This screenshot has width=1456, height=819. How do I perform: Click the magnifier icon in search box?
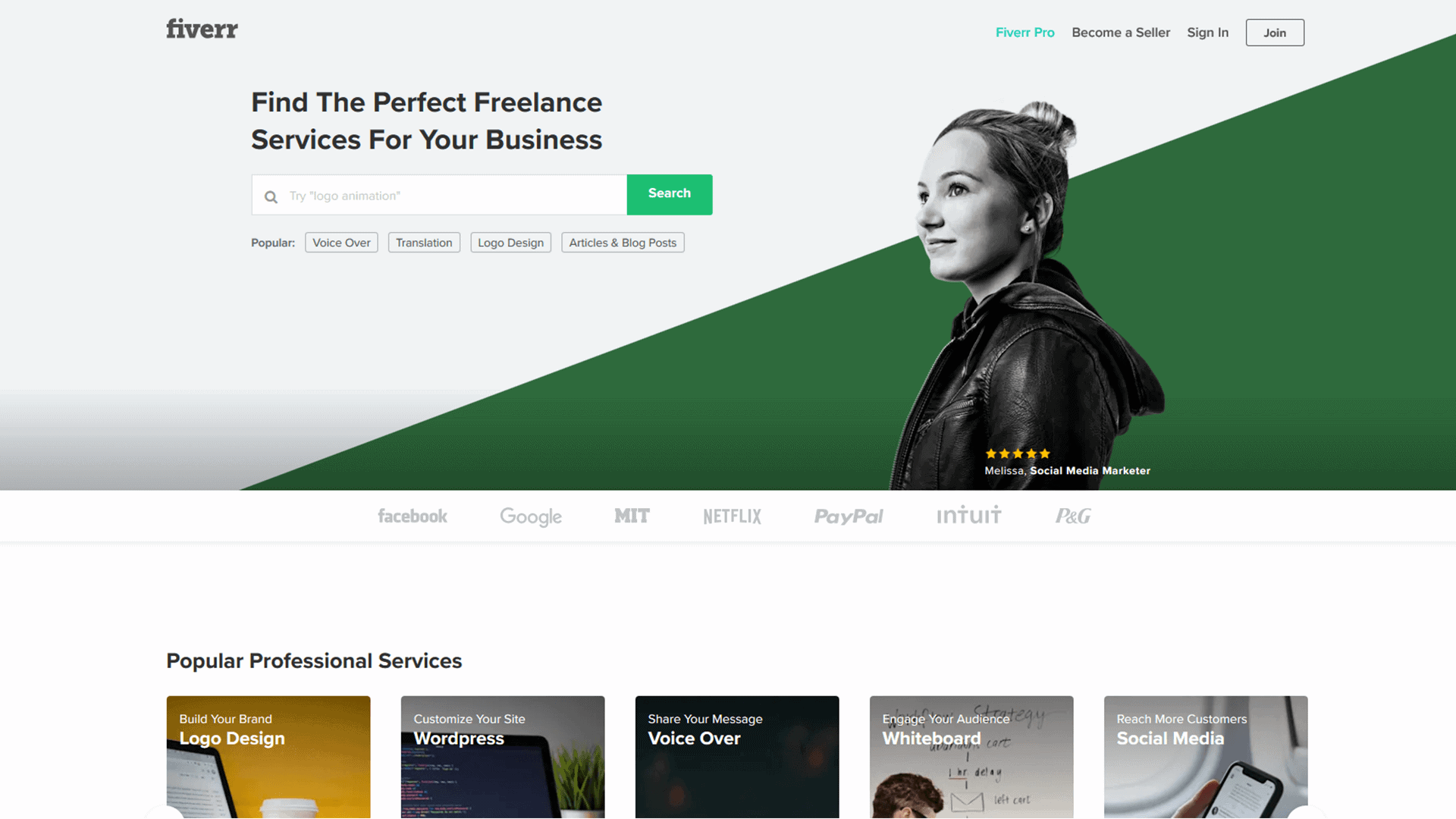(271, 197)
